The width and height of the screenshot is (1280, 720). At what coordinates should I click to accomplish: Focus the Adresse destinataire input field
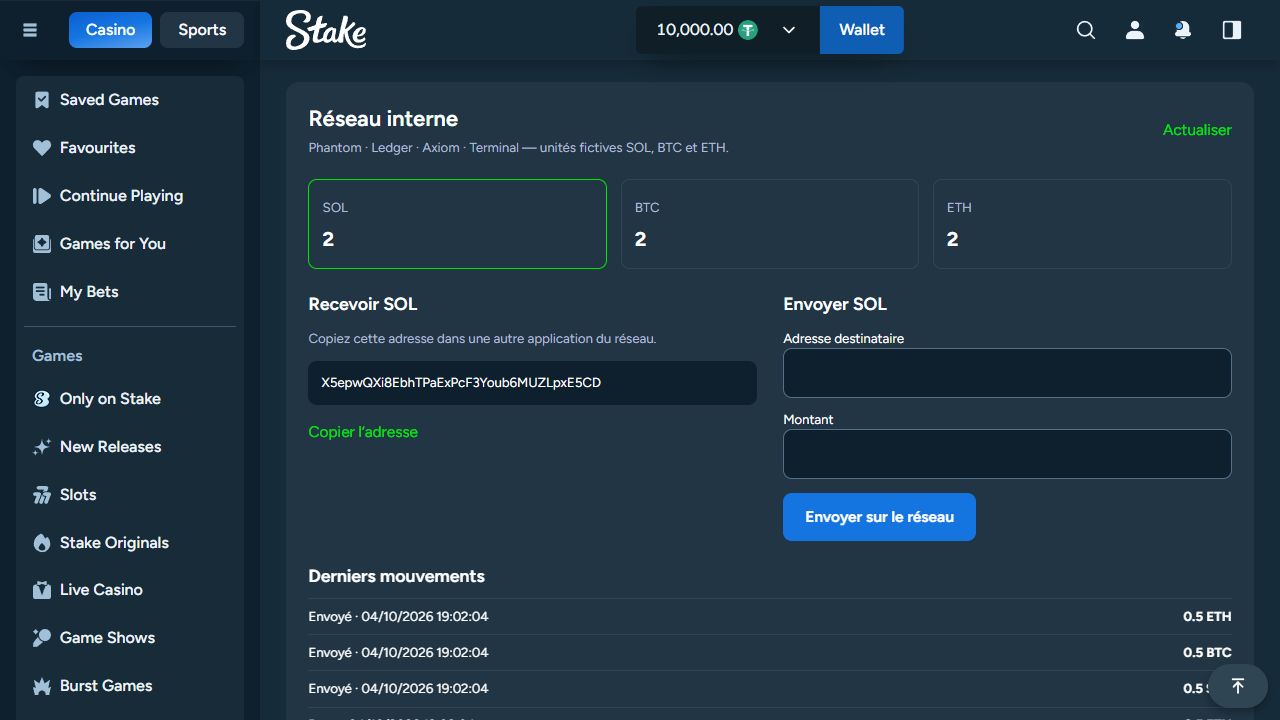point(1007,373)
